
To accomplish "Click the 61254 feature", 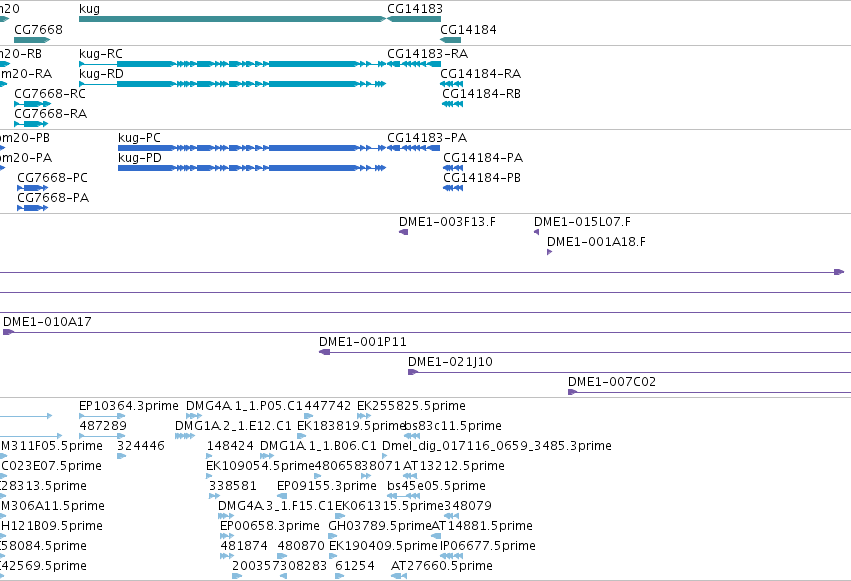I will click(340, 577).
